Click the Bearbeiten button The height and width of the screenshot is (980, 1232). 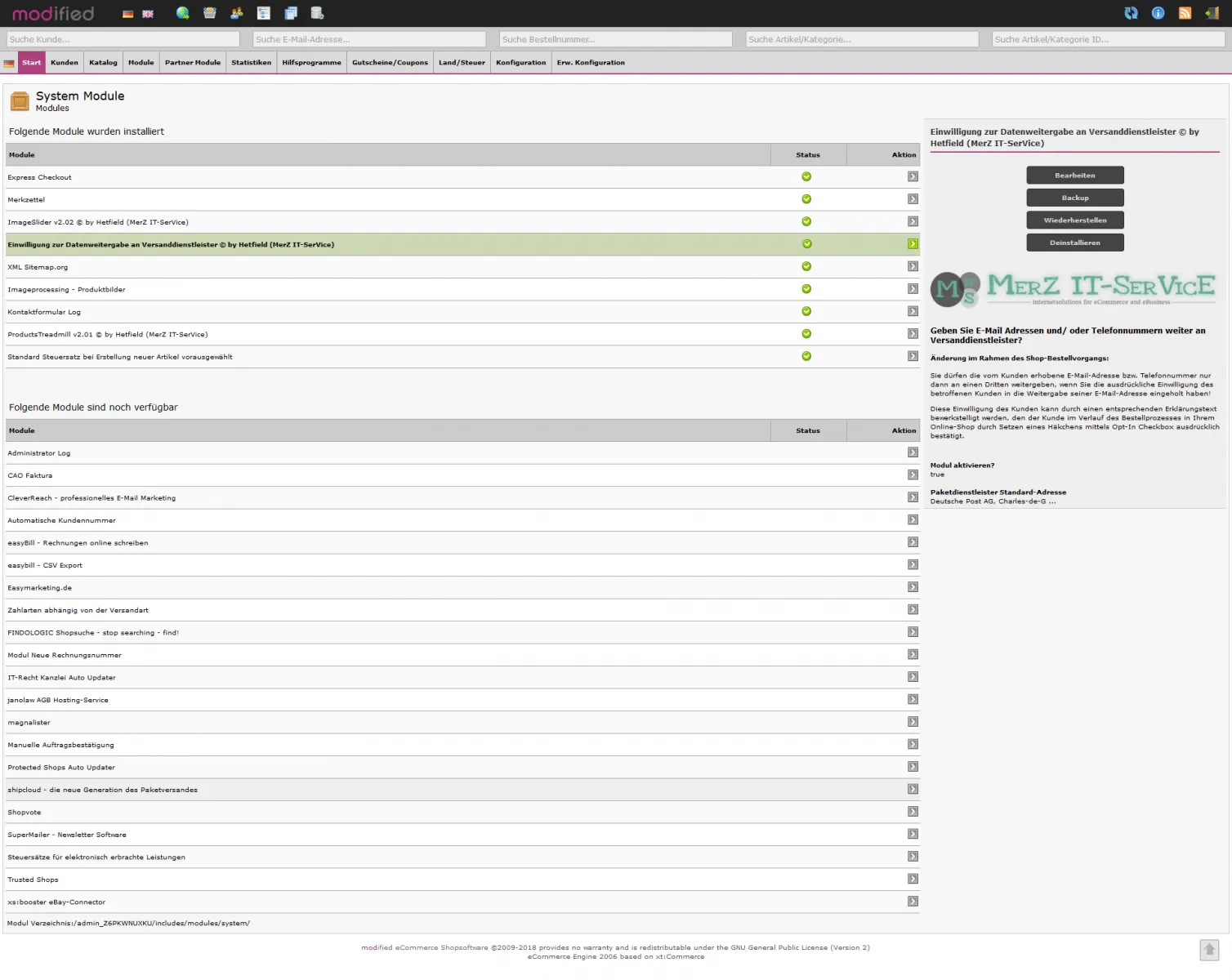coord(1074,176)
